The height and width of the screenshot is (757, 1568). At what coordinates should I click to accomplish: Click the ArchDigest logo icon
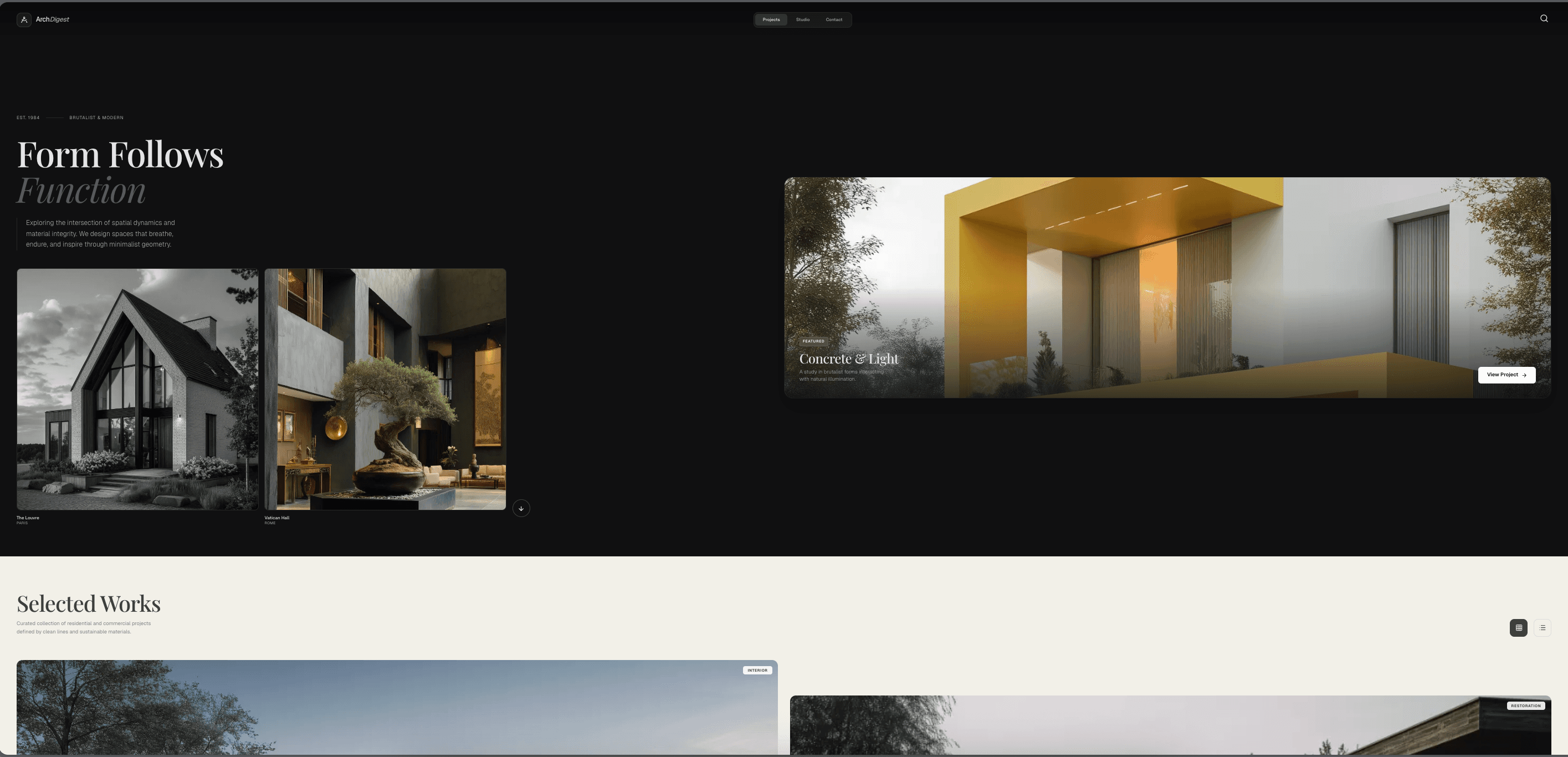tap(24, 19)
